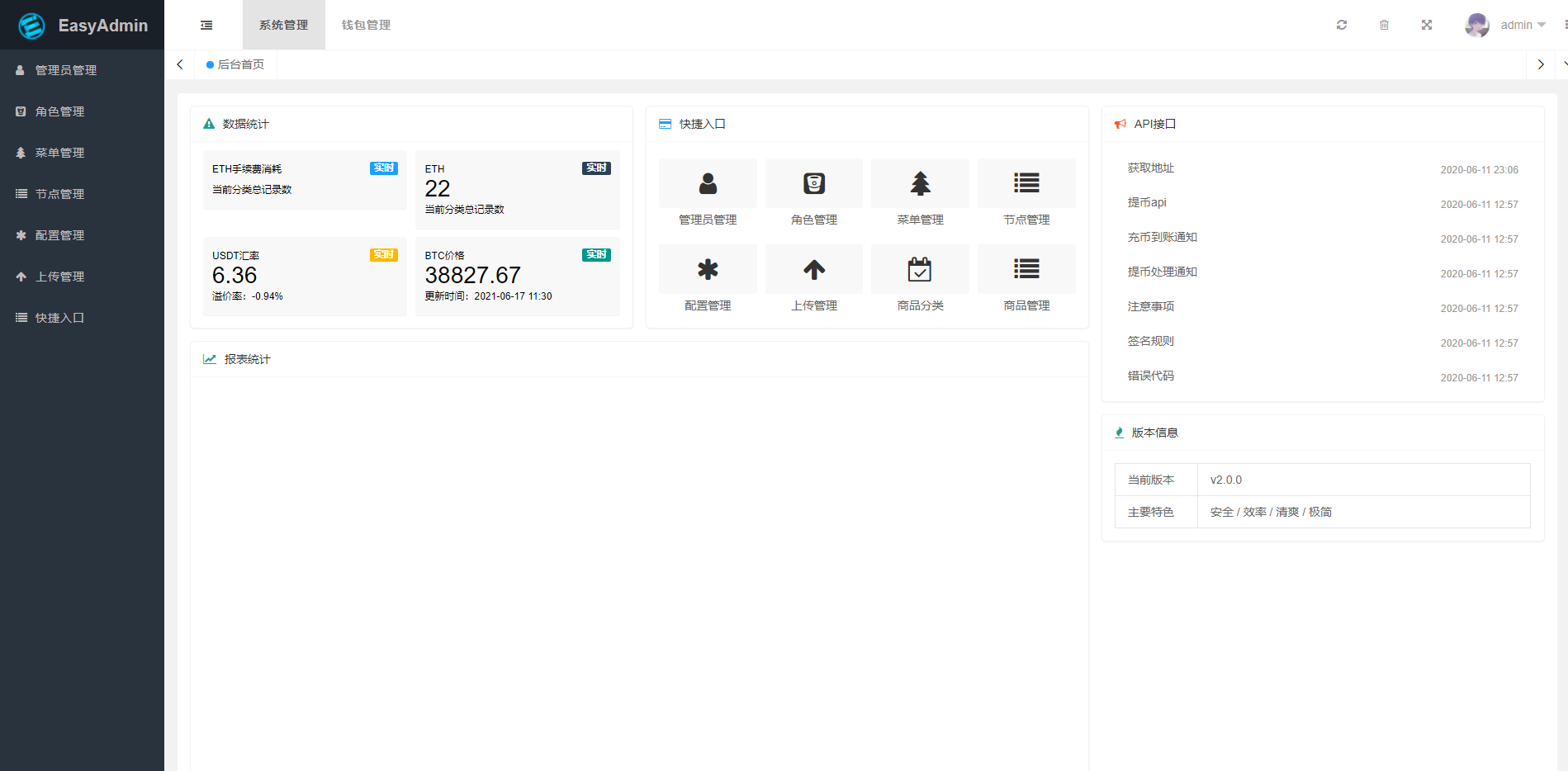Screen dimensions: 1568x771
Task: Open 角色管理 shortcut icon
Action: point(814,183)
